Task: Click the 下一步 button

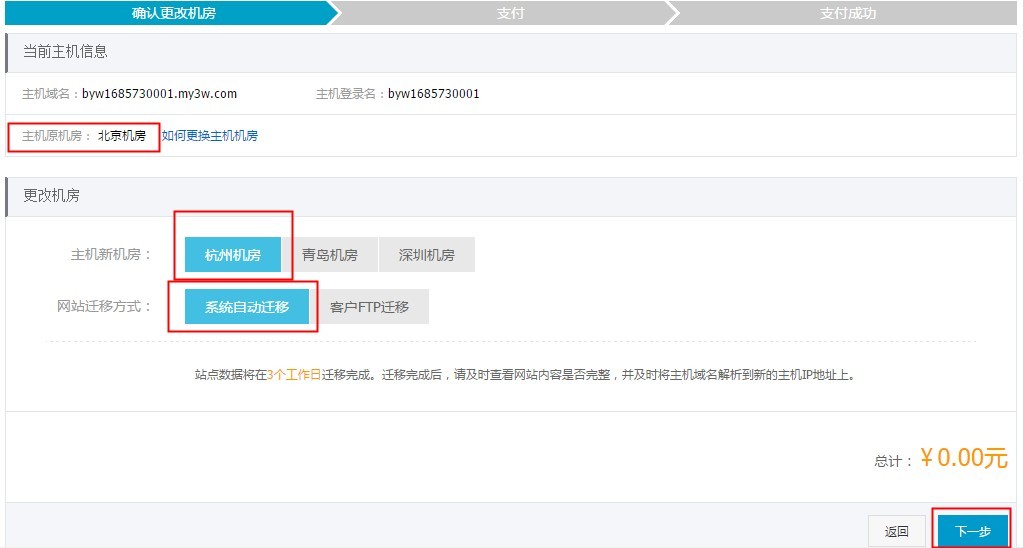Action: pyautogui.click(x=972, y=531)
